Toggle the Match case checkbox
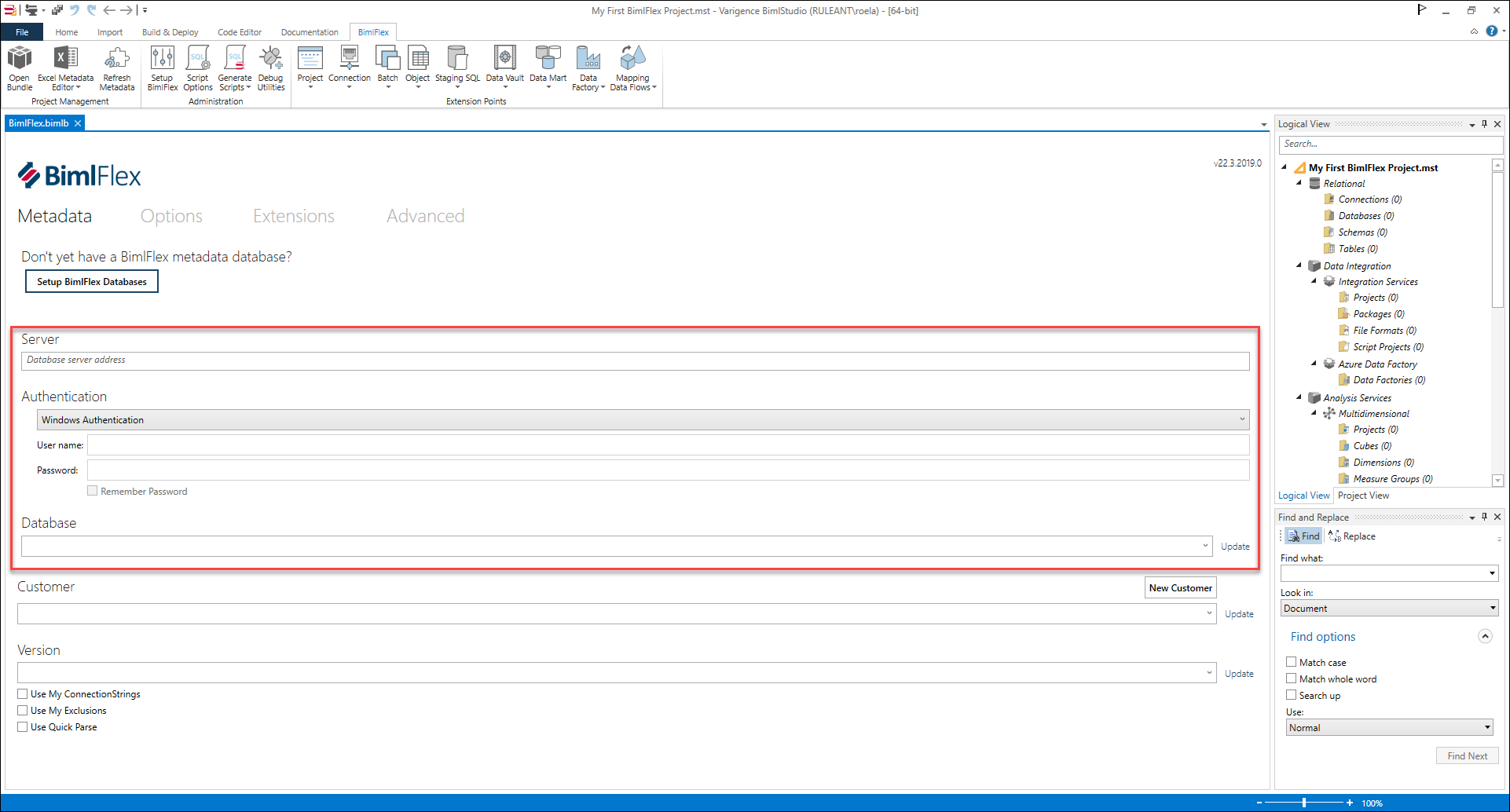1510x812 pixels. point(1291,662)
